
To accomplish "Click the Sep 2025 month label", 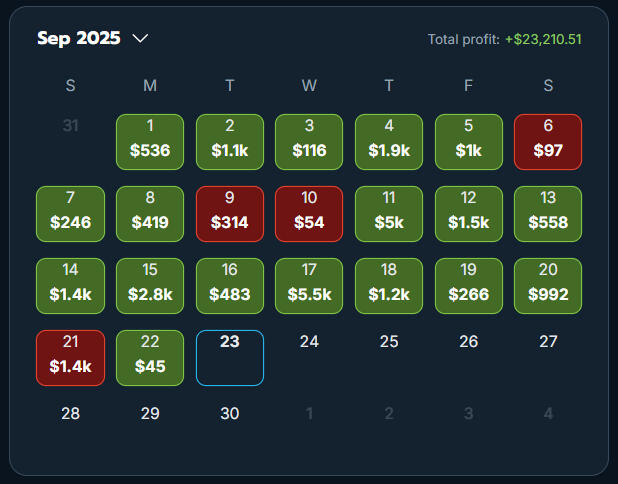I will pyautogui.click(x=79, y=39).
